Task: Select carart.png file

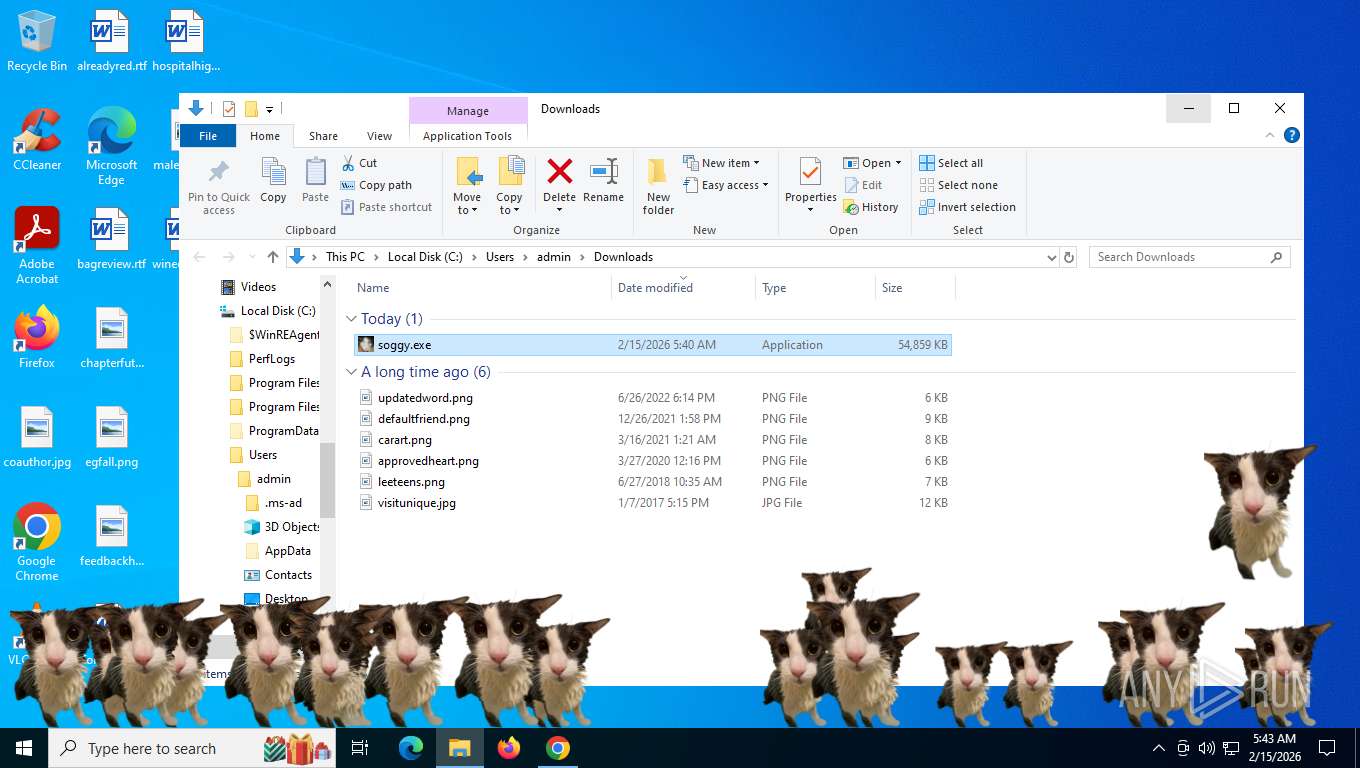Action: (x=653, y=440)
